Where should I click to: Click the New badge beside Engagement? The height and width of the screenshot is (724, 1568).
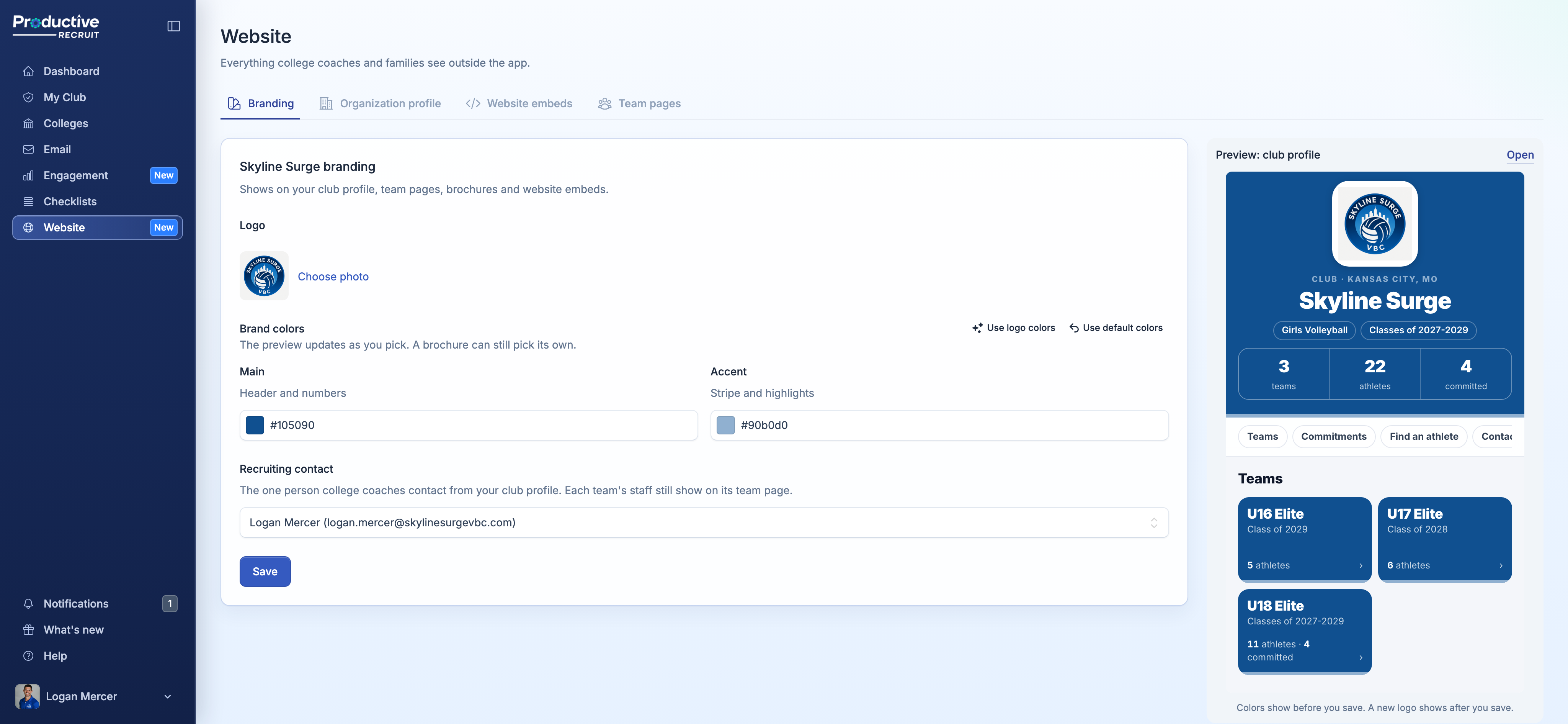[164, 176]
